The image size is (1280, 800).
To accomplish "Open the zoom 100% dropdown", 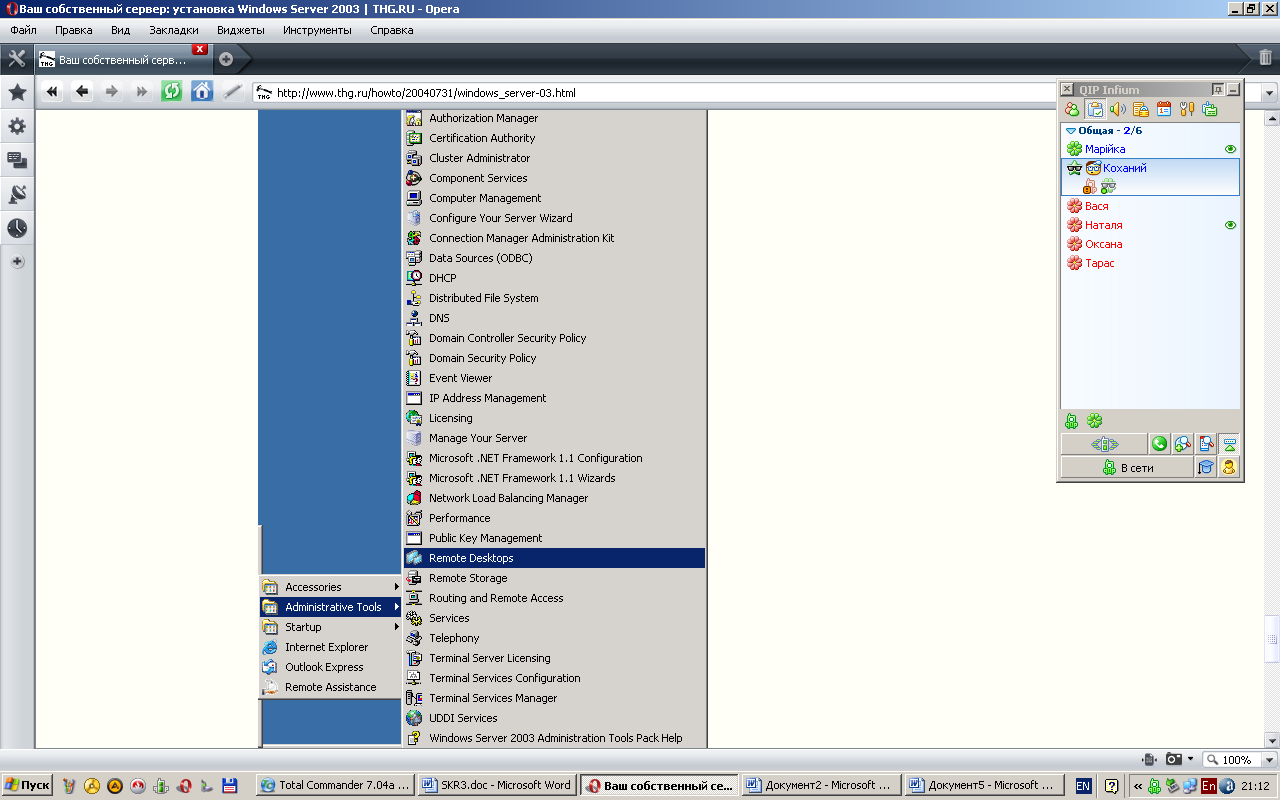I will [1238, 760].
